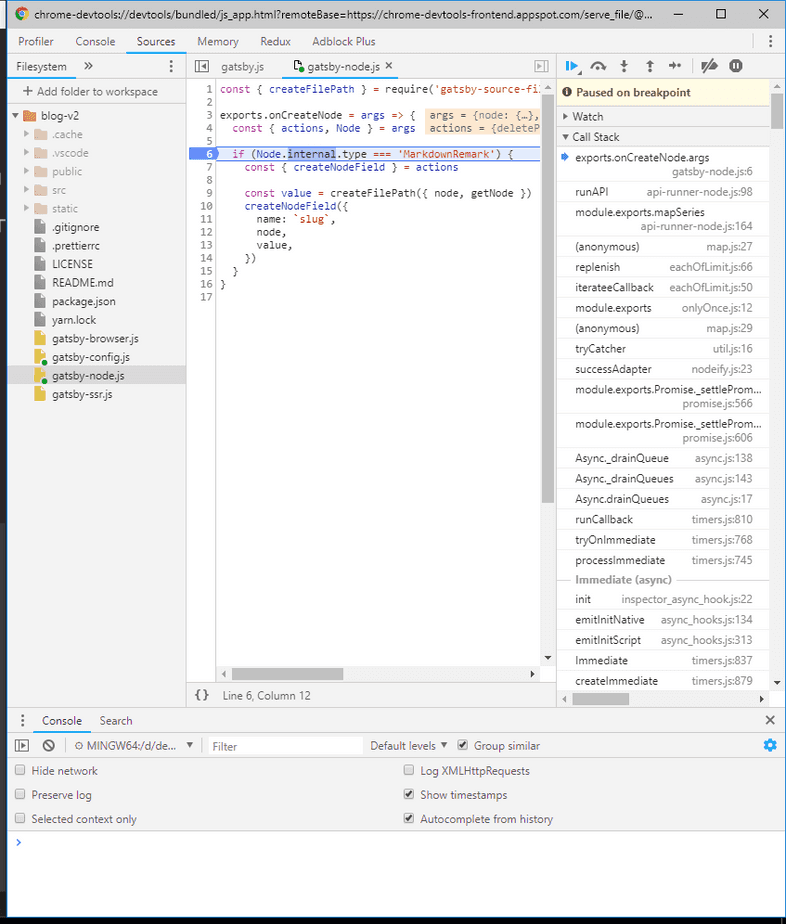Toggle the Show timestamps checkbox
786x924 pixels.
[x=409, y=795]
